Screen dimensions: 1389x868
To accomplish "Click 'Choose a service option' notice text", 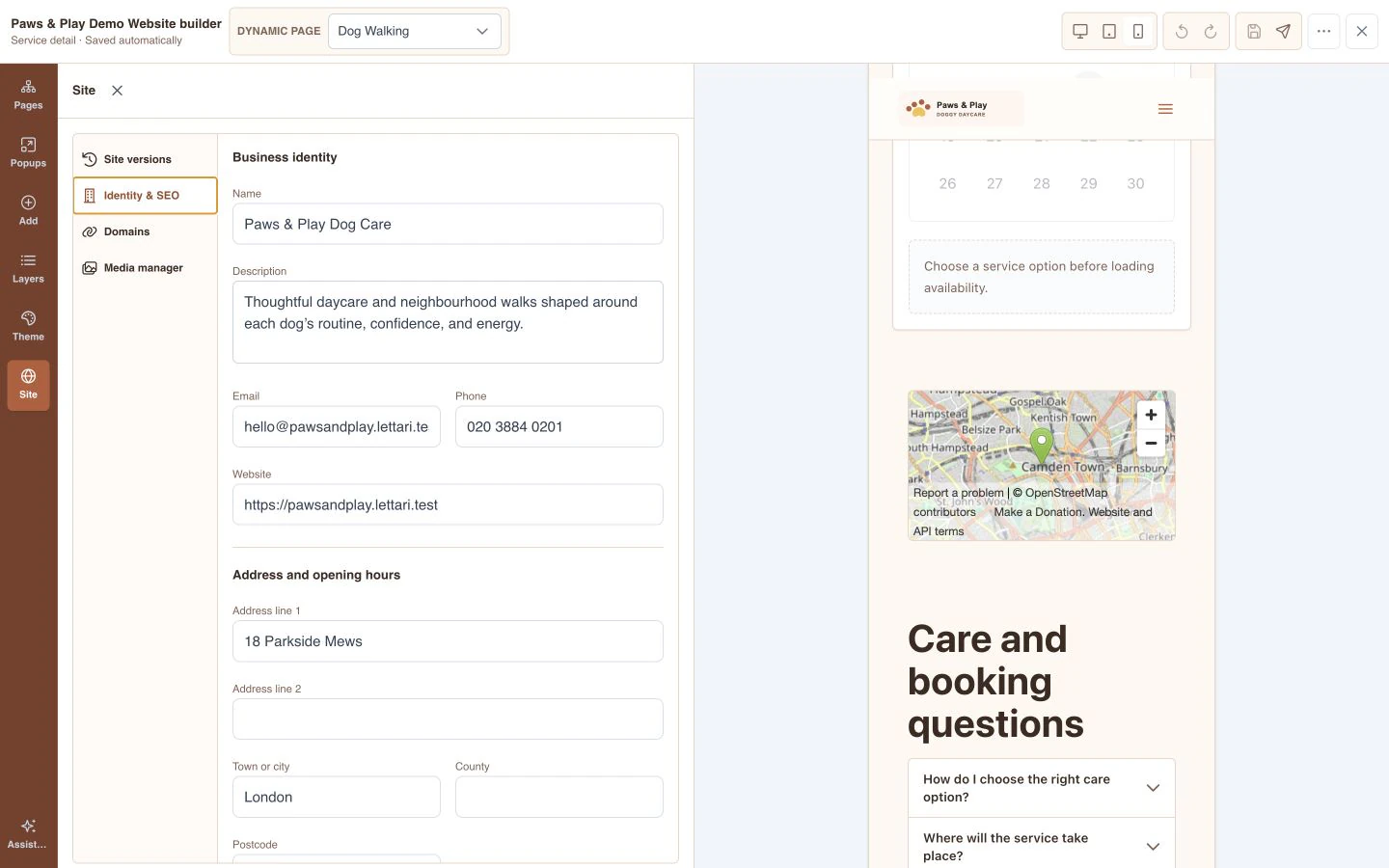I will [x=1039, y=277].
